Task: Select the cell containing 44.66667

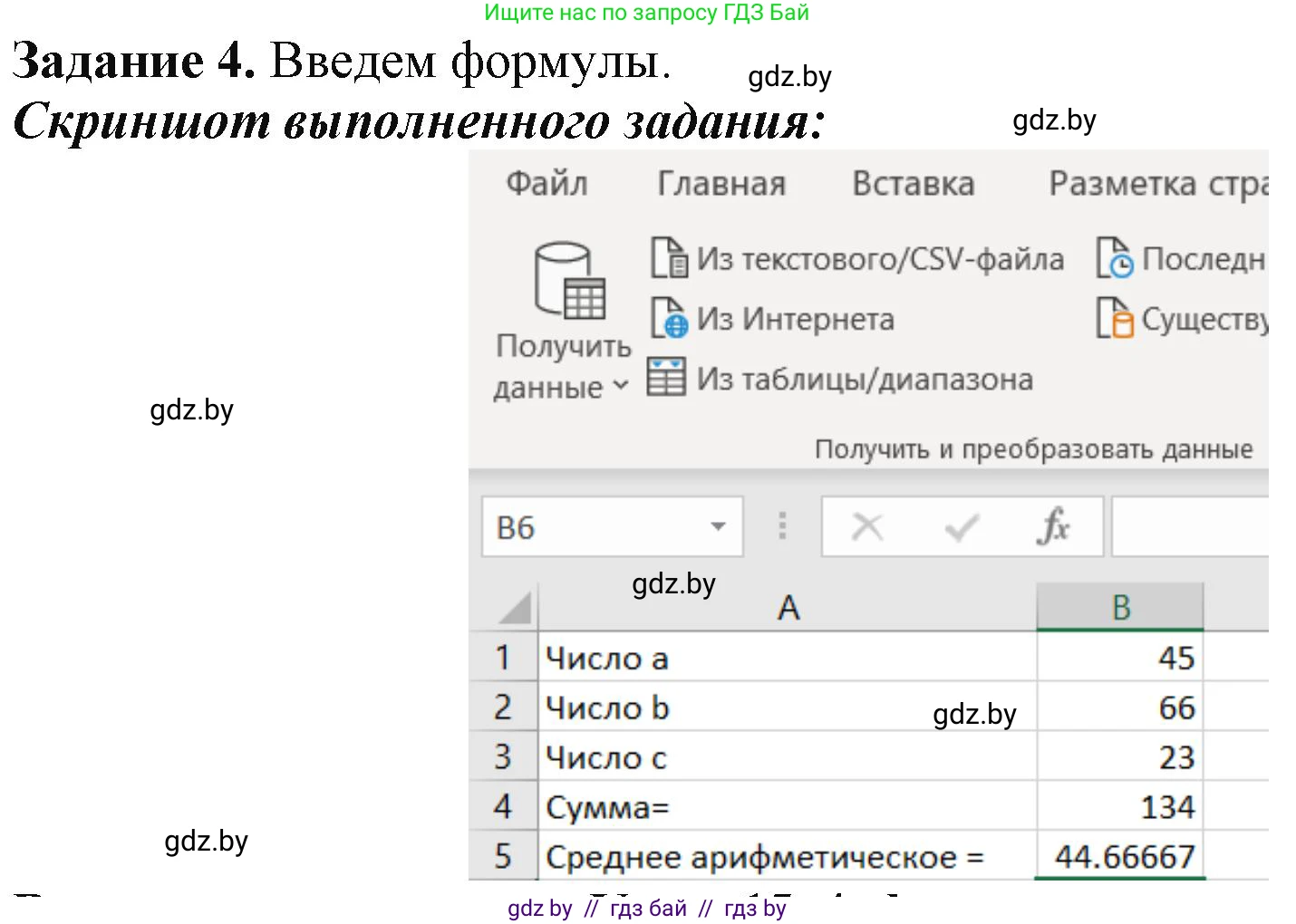Action: coord(1120,855)
